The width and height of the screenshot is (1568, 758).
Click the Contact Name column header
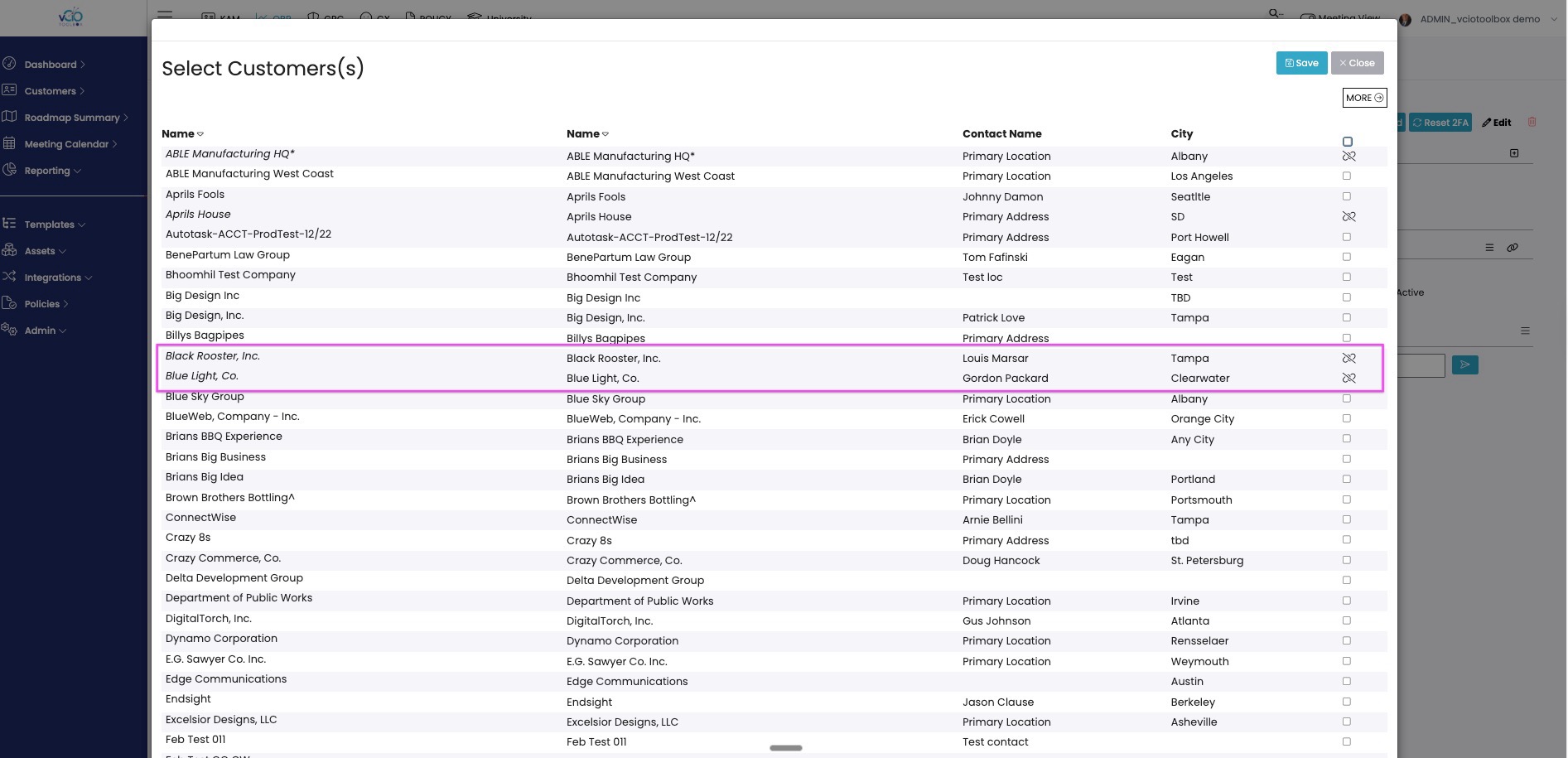point(1001,133)
